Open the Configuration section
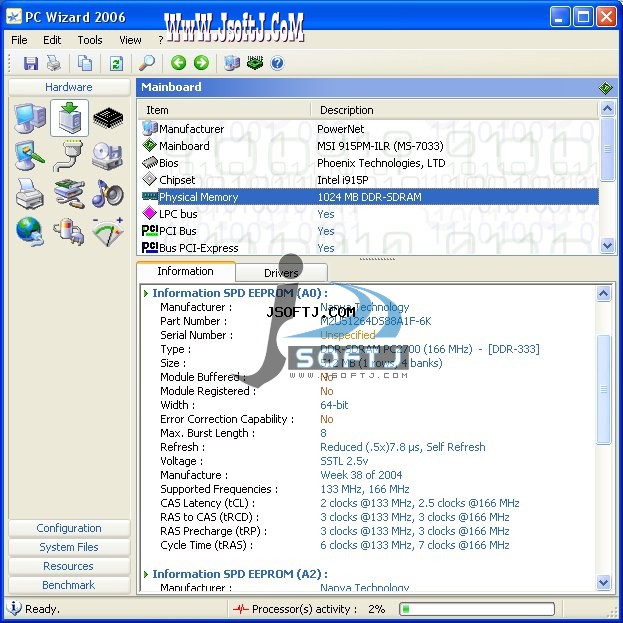Image resolution: width=623 pixels, height=623 pixels. click(x=69, y=528)
